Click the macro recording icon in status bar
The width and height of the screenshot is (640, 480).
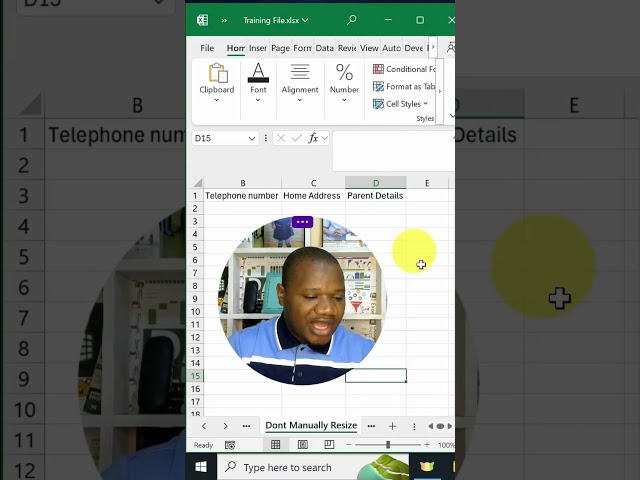[230, 445]
